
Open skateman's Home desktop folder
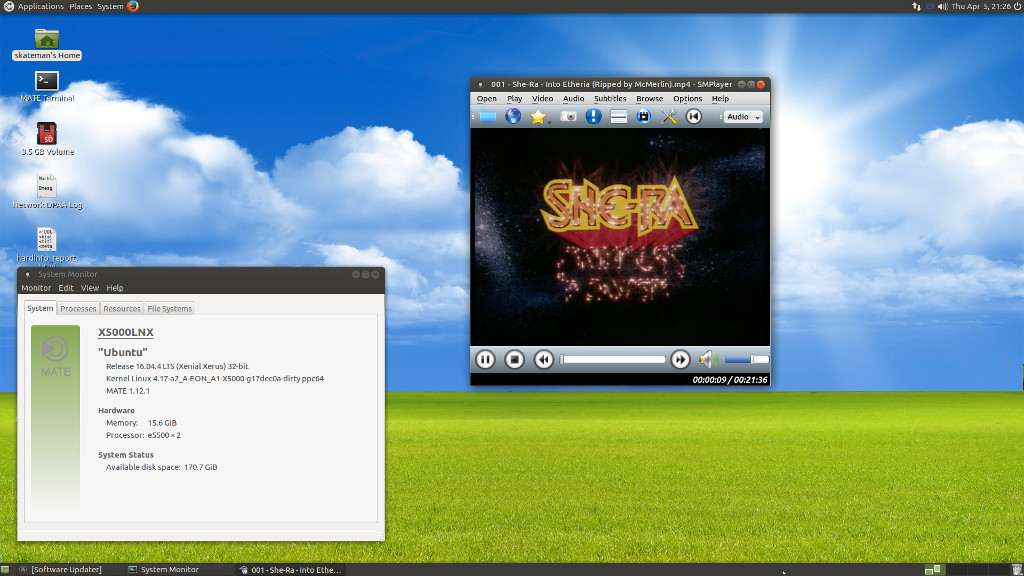pyautogui.click(x=46, y=44)
